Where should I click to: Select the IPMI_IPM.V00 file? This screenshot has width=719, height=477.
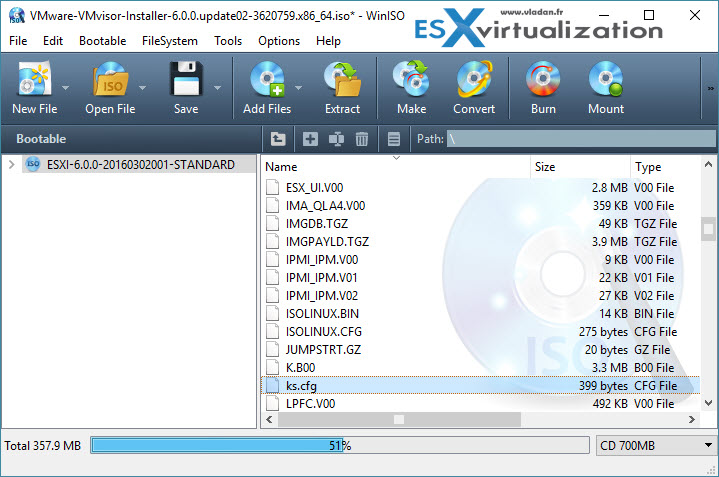tap(321, 260)
